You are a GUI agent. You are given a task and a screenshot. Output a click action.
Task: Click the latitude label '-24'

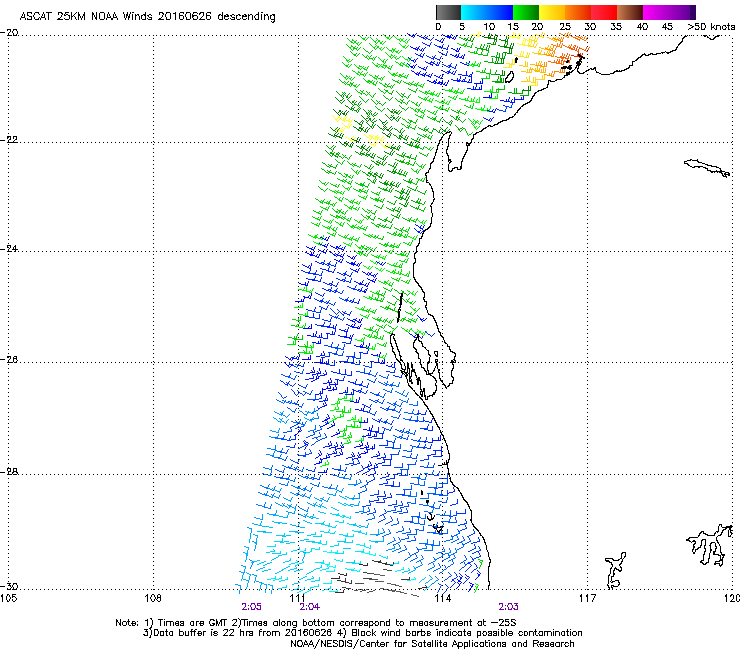click(x=9, y=248)
